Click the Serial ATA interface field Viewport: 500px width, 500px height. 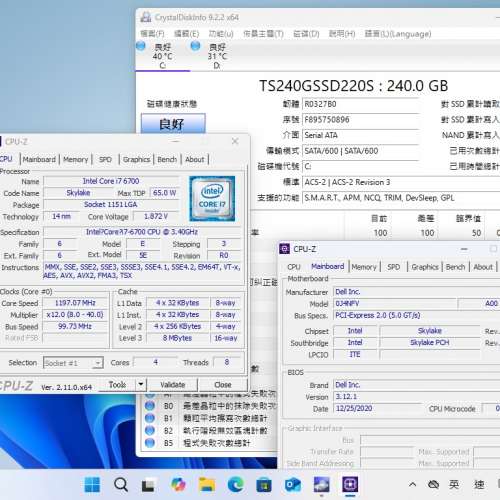tap(360, 135)
